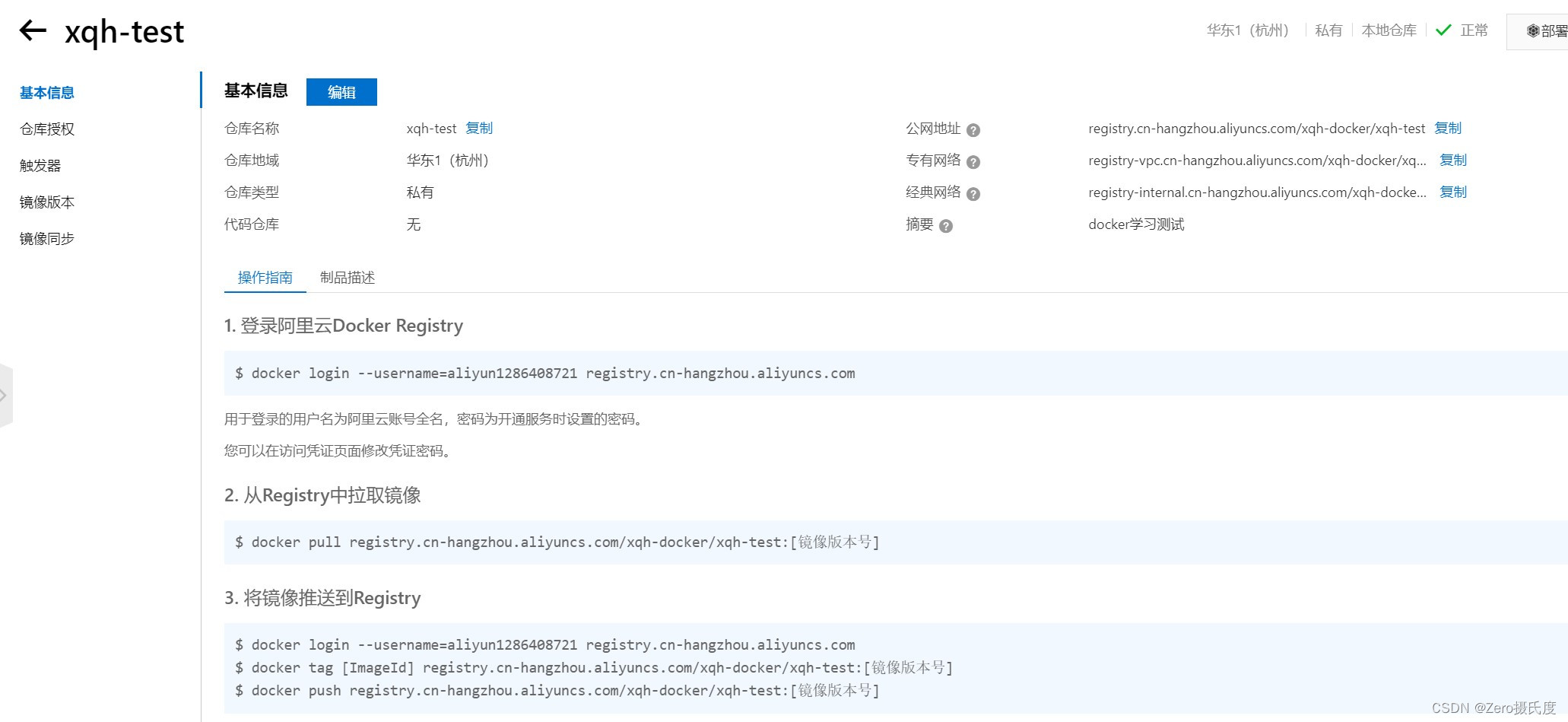Copy the 公网地址 registry address
Image resolution: width=1568 pixels, height=722 pixels.
(1448, 129)
